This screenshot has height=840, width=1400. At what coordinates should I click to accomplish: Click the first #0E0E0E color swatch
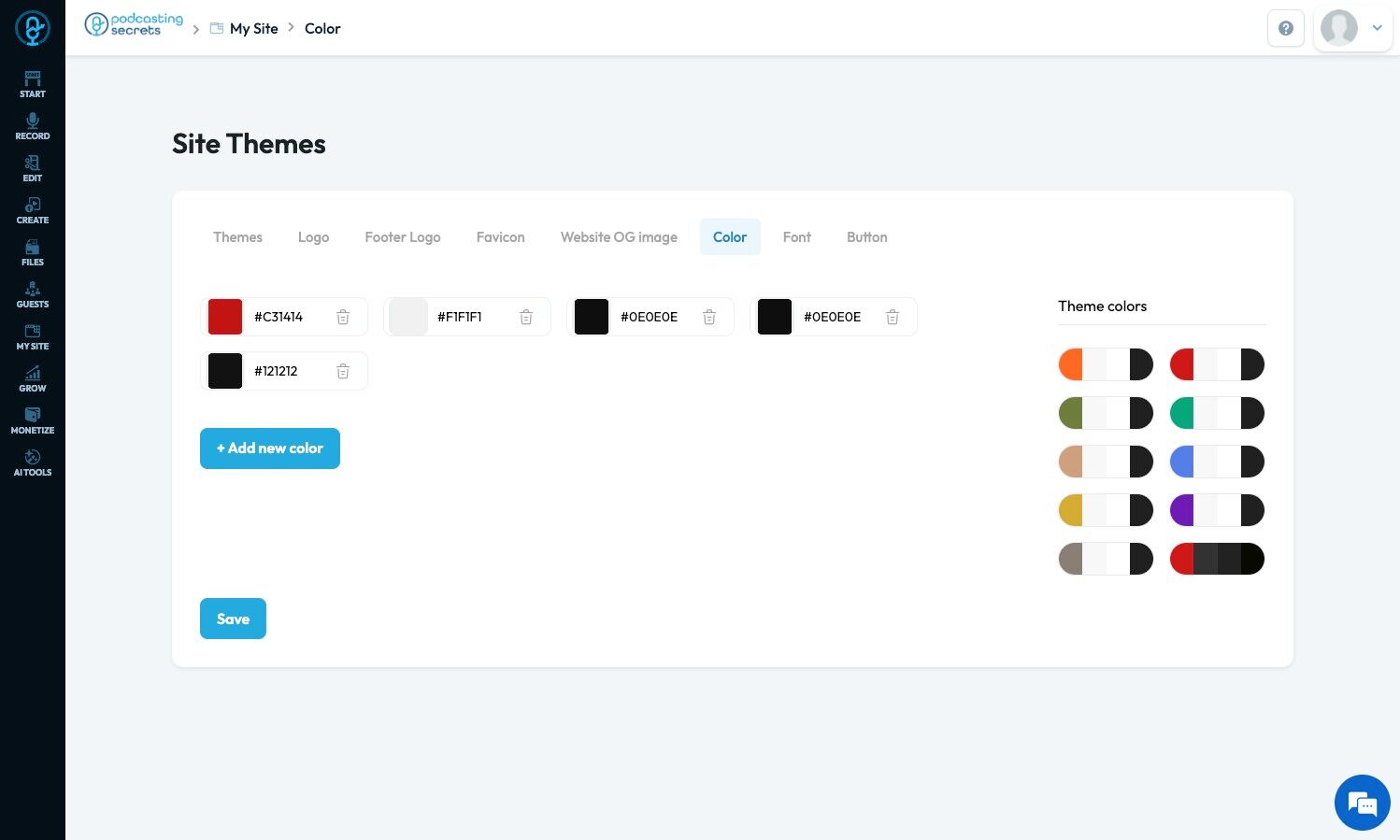click(592, 317)
